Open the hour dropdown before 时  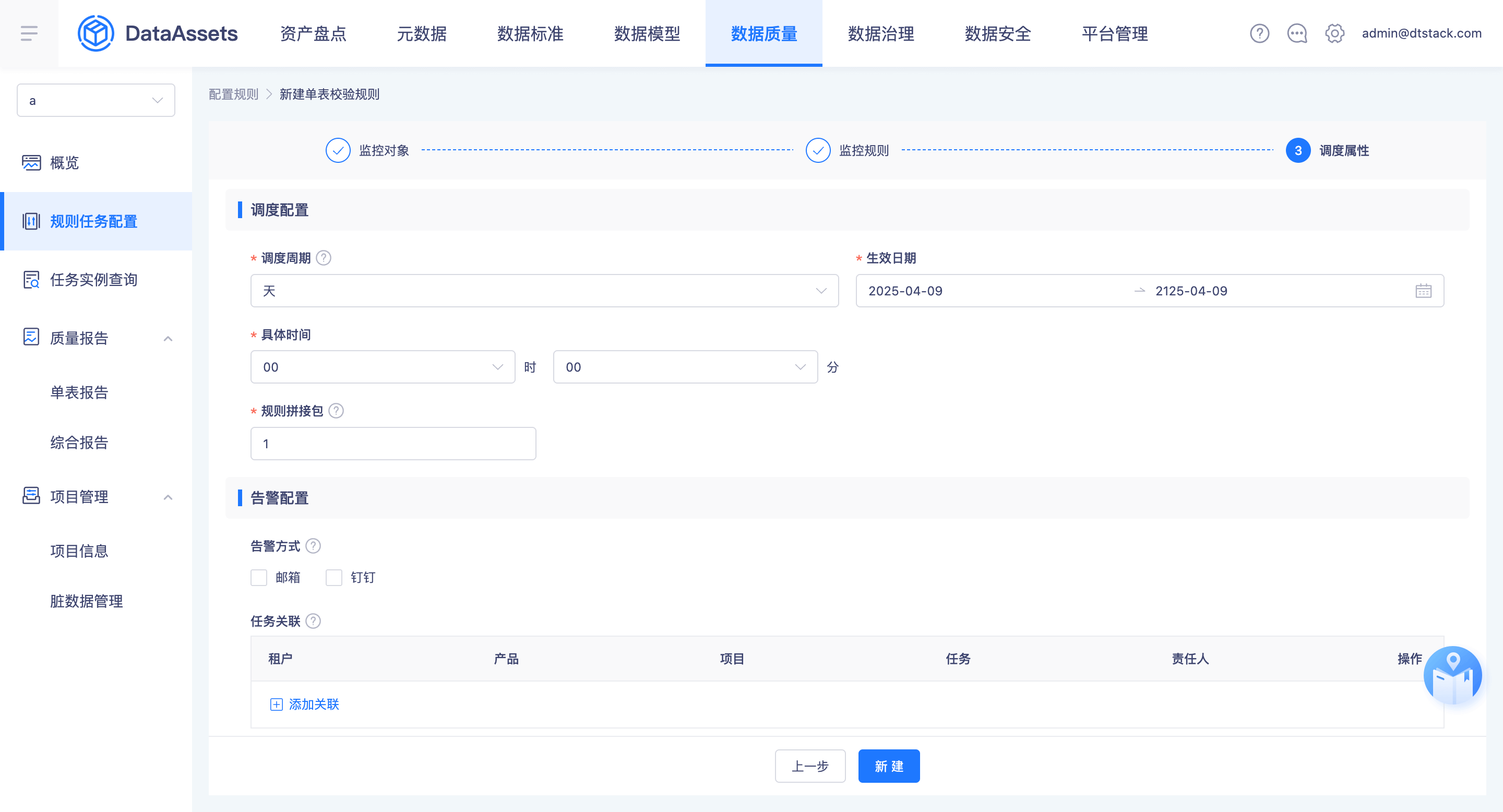[383, 367]
